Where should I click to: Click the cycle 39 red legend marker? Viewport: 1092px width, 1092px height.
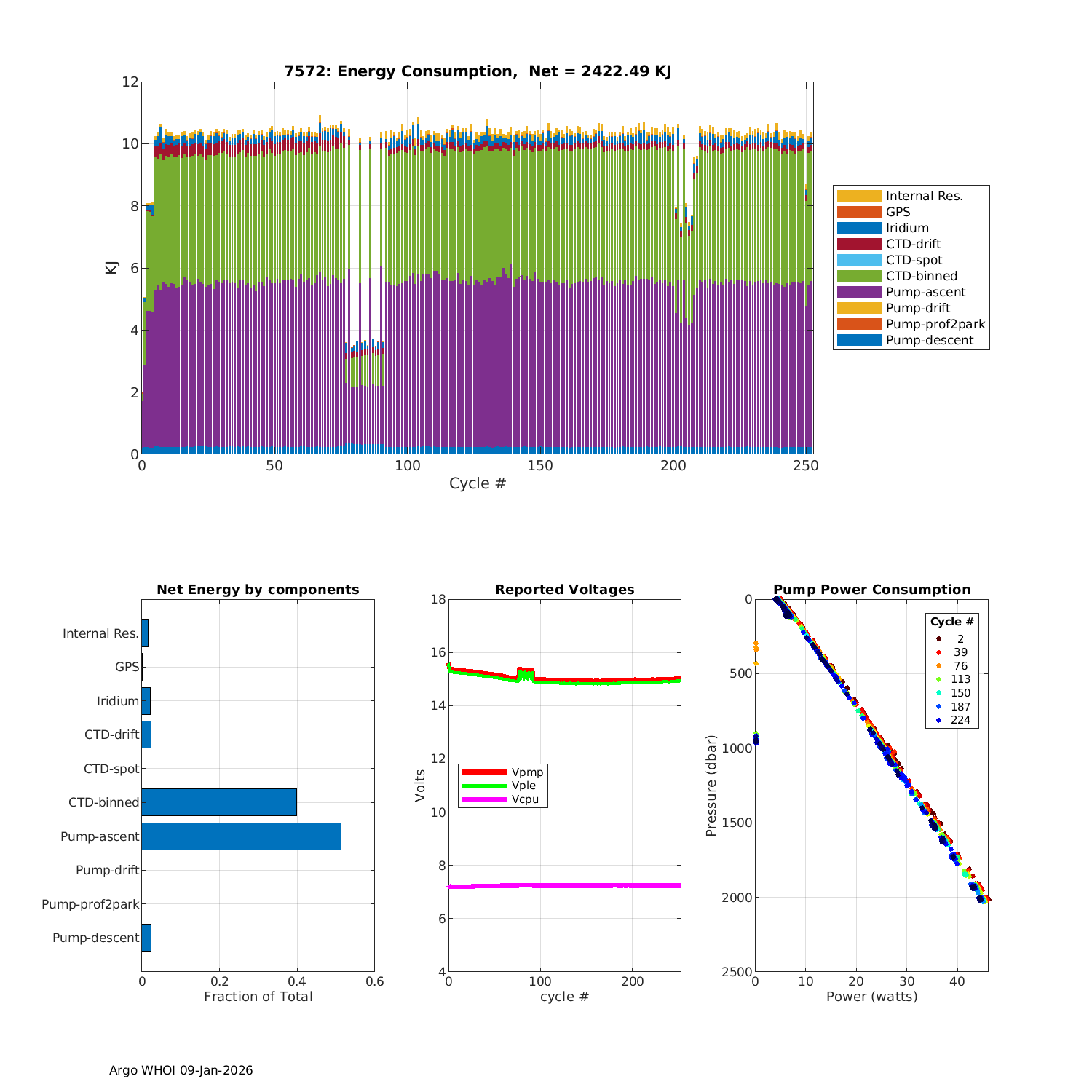pyautogui.click(x=938, y=652)
